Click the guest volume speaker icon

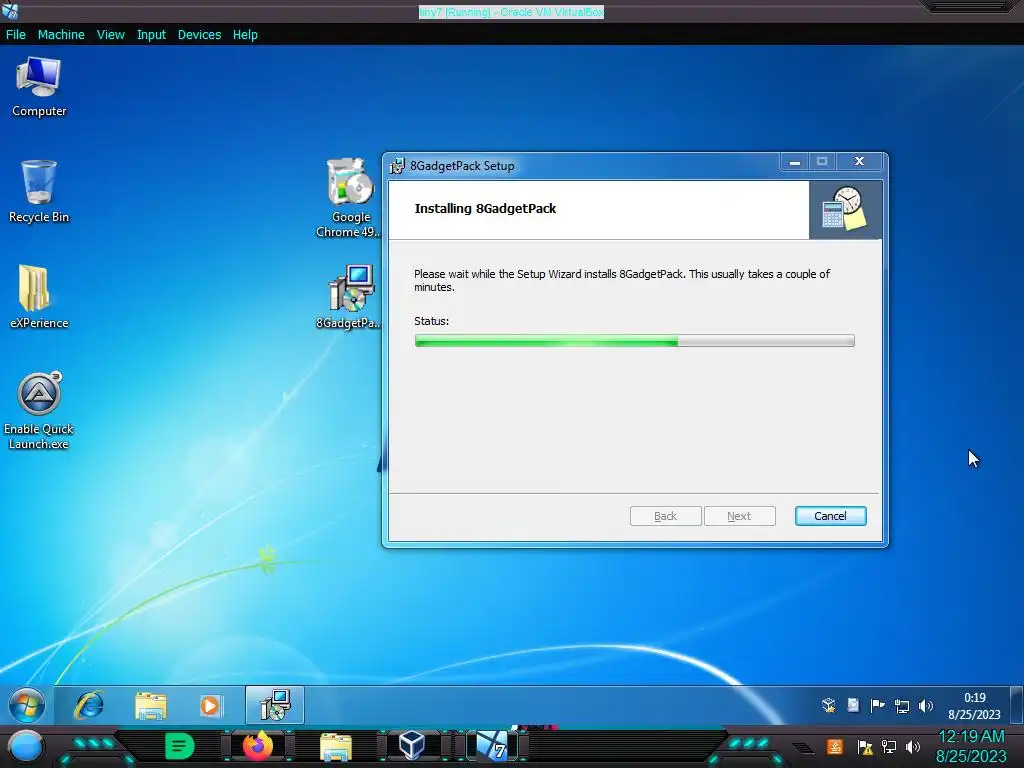(925, 705)
